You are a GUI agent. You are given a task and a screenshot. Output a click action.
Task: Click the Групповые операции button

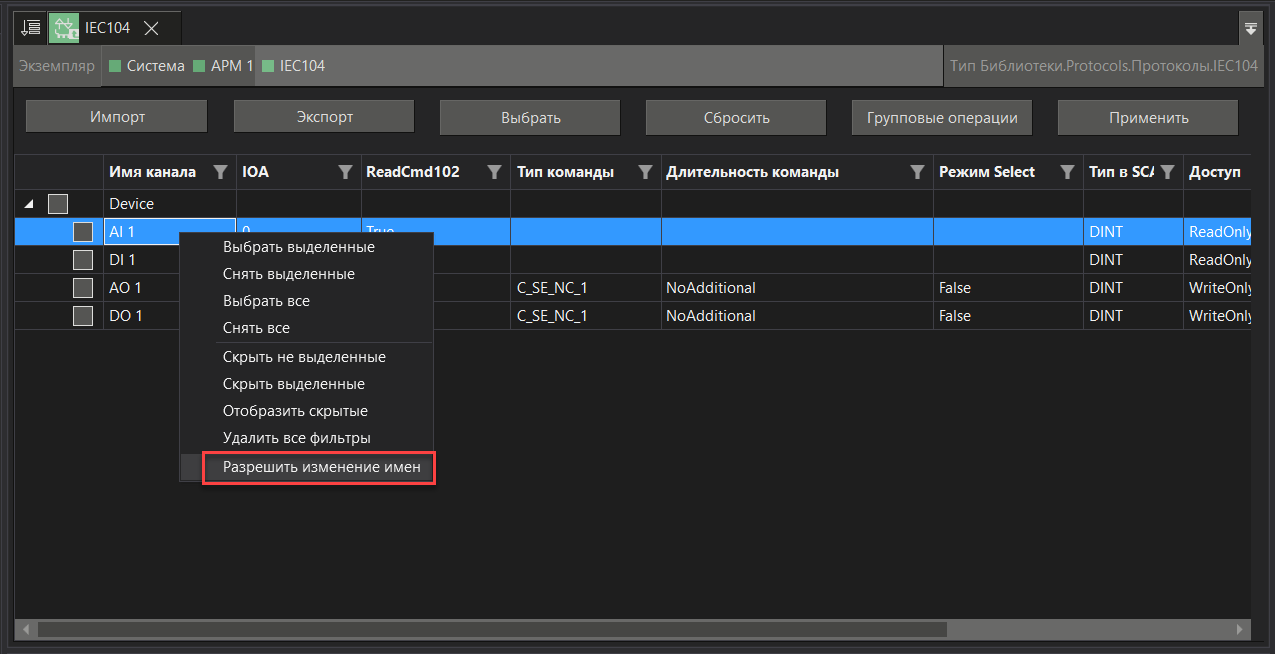941,117
